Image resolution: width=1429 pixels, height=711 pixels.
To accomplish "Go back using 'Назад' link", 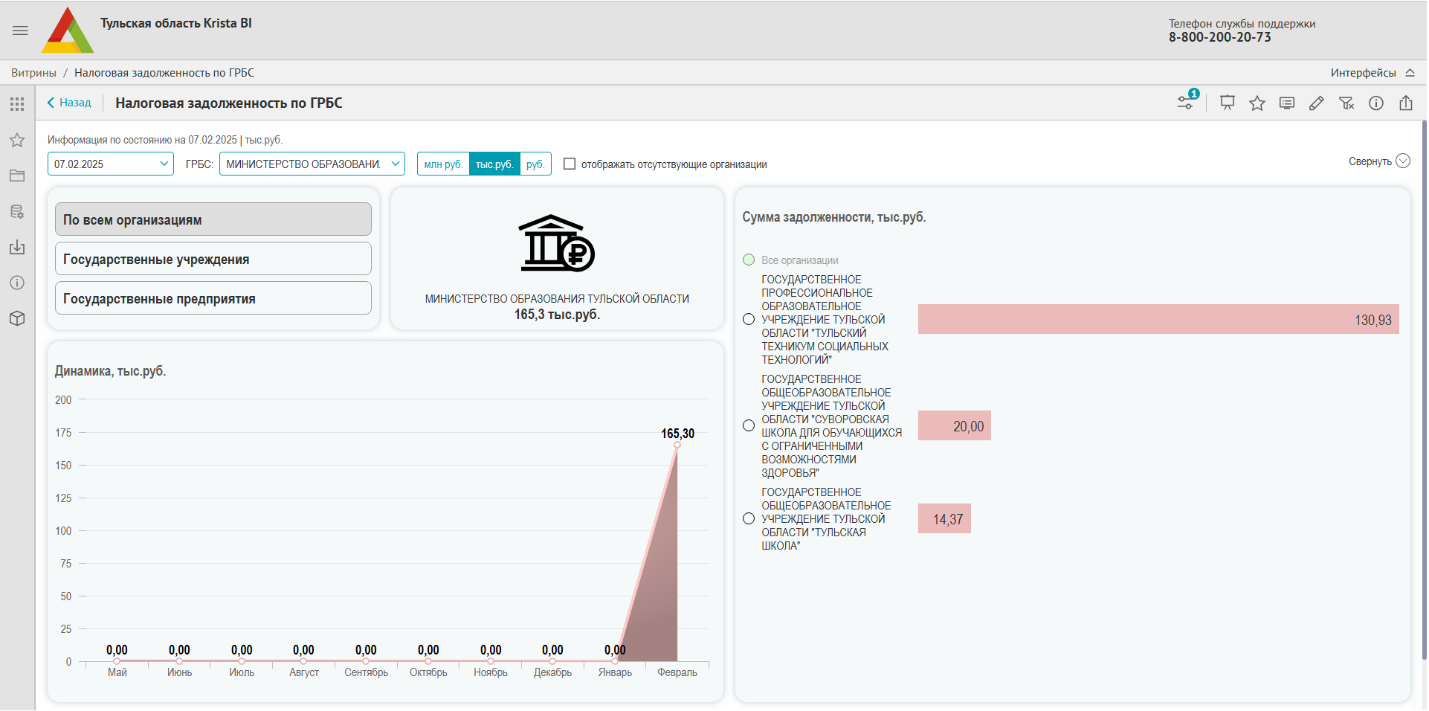I will point(68,102).
